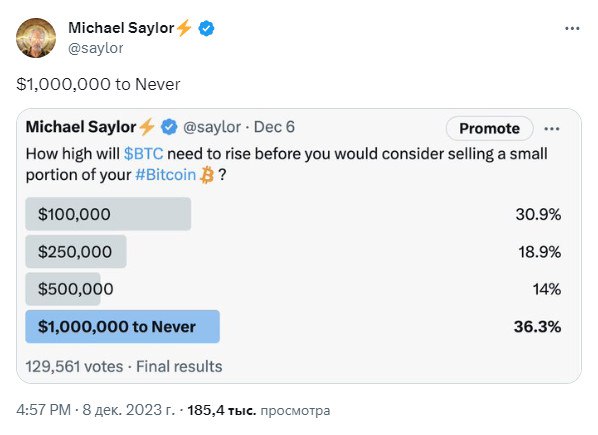Open the $BTC cashtag link

point(144,154)
